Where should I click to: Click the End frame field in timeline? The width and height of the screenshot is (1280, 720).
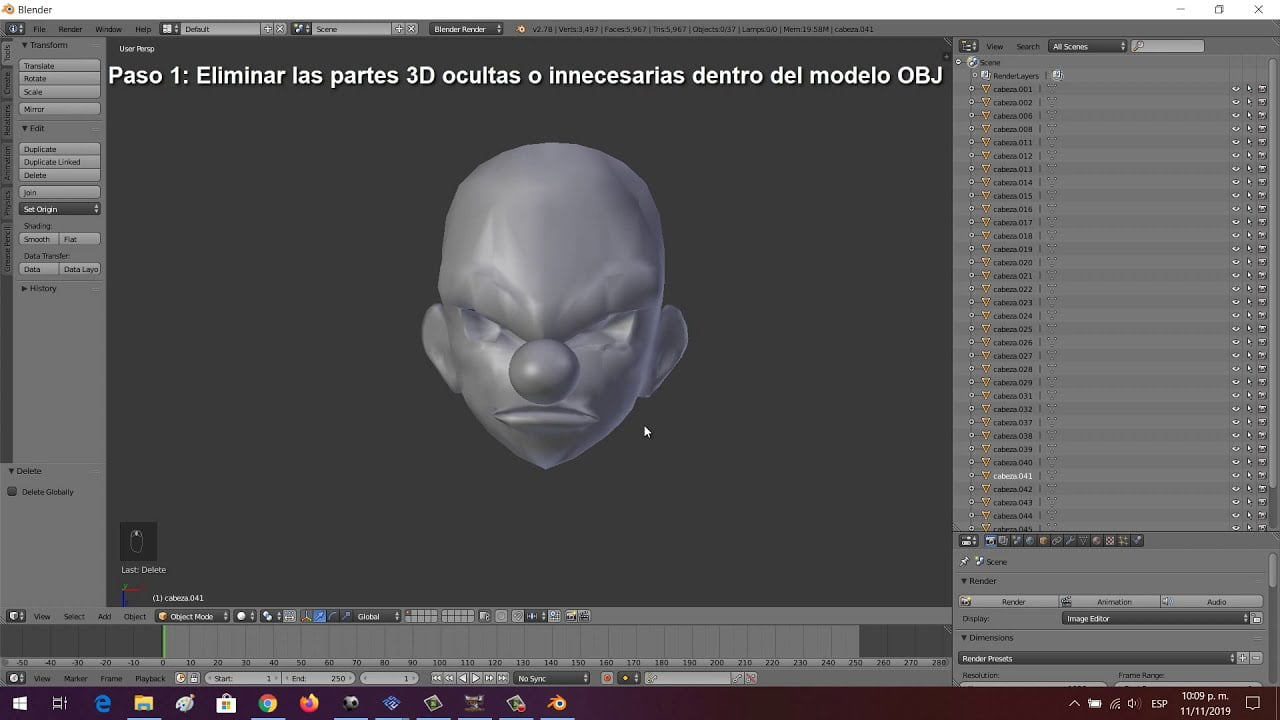point(319,678)
